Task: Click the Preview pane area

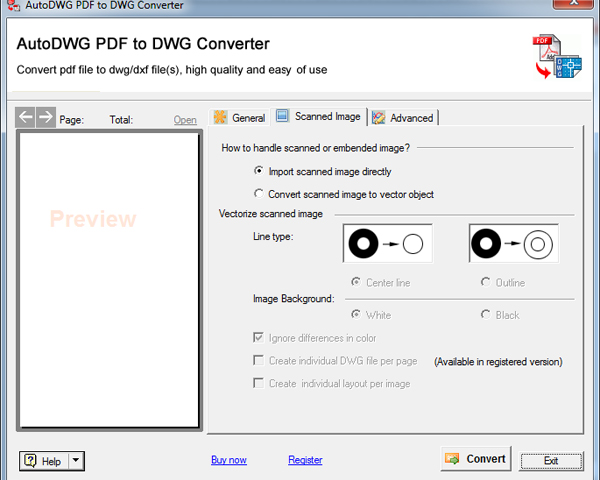Action: (x=109, y=280)
